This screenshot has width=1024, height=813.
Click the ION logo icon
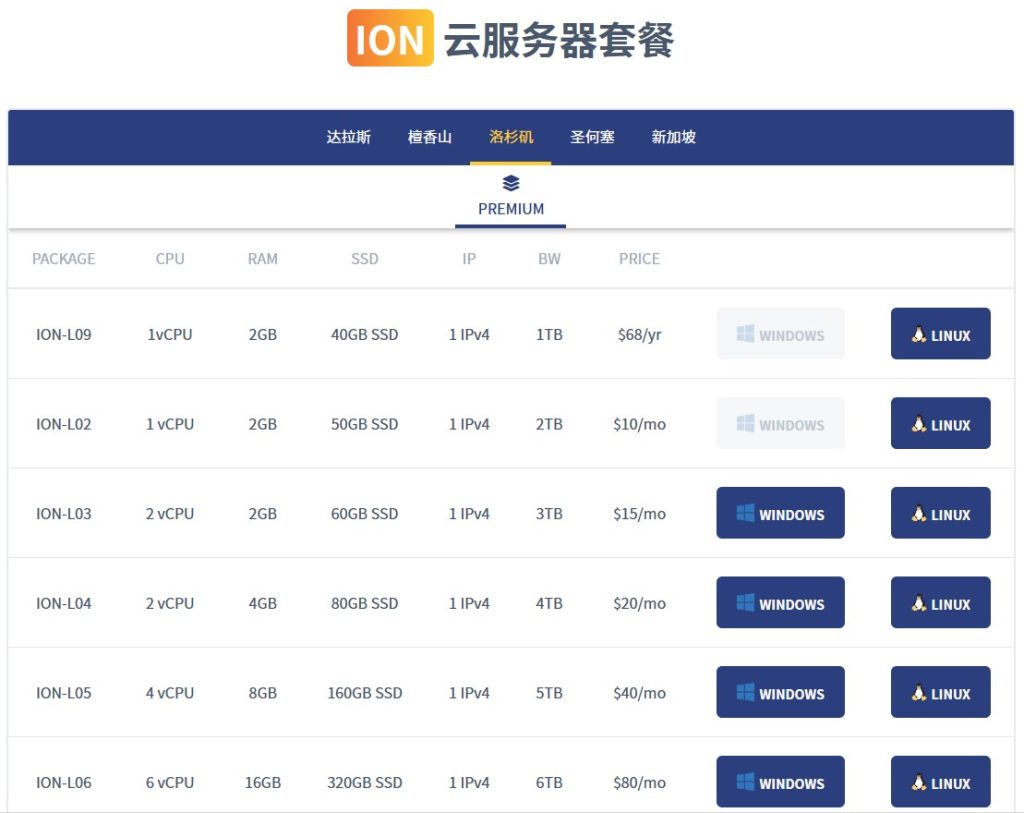388,39
